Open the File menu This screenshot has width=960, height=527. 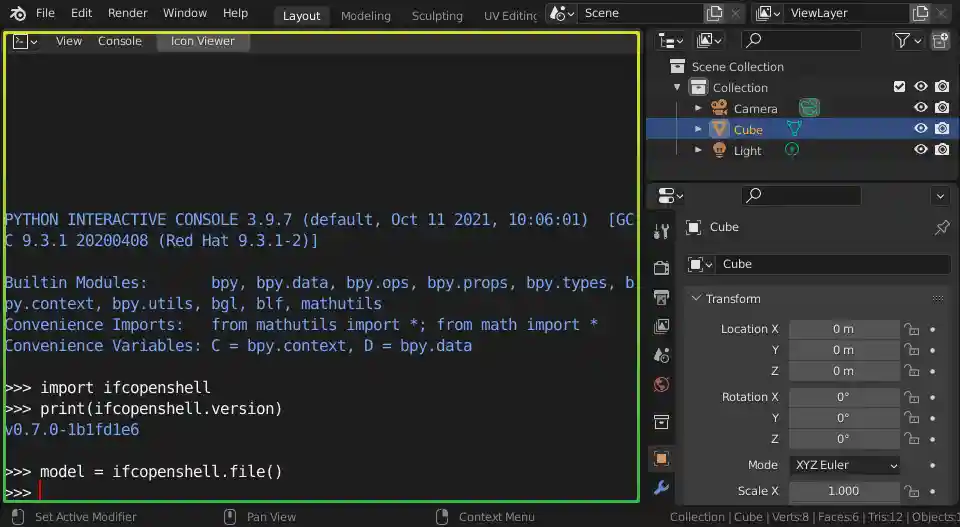[x=45, y=13]
